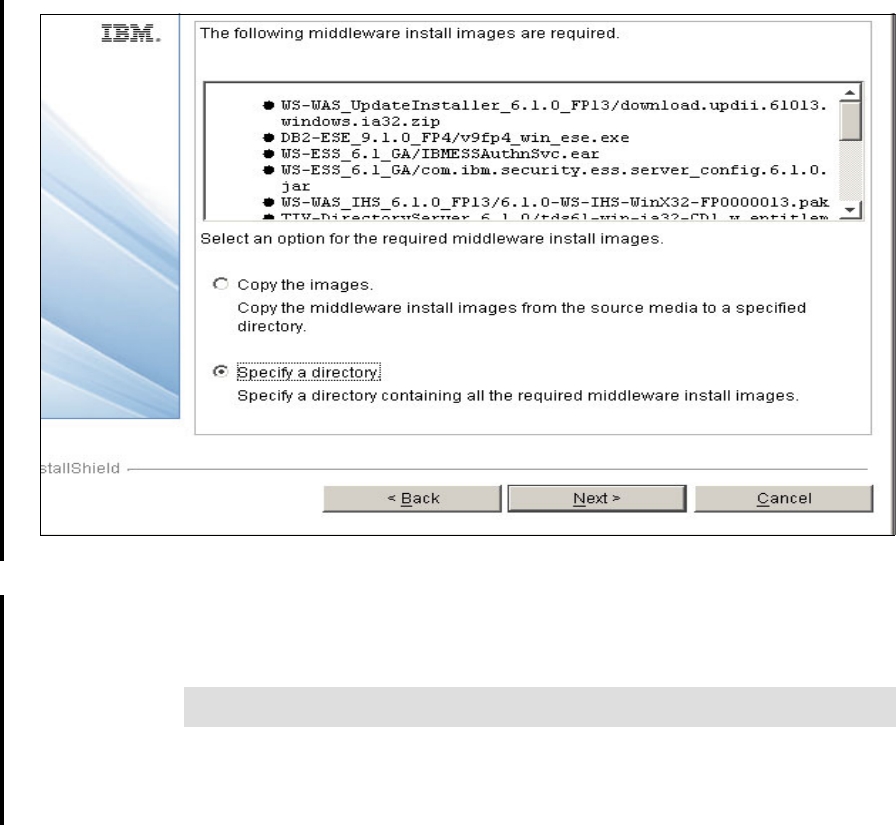Select the Copy the images radio button
The image size is (896, 825).
pyautogui.click(x=221, y=284)
